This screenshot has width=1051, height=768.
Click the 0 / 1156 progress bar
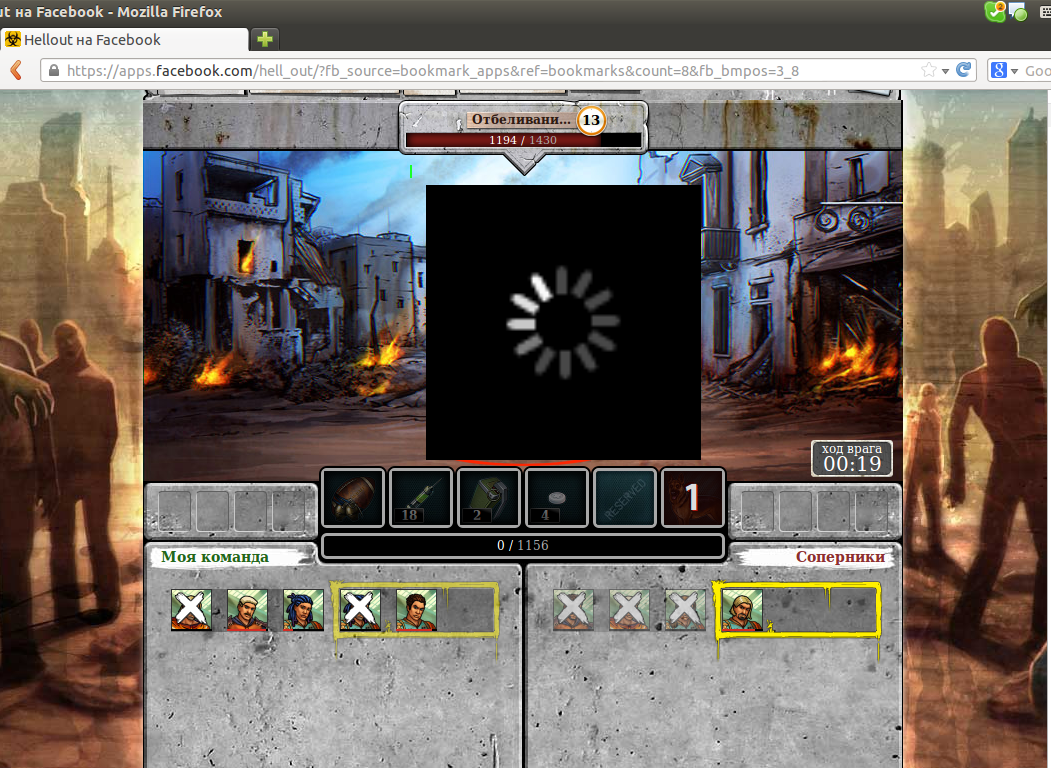click(523, 546)
